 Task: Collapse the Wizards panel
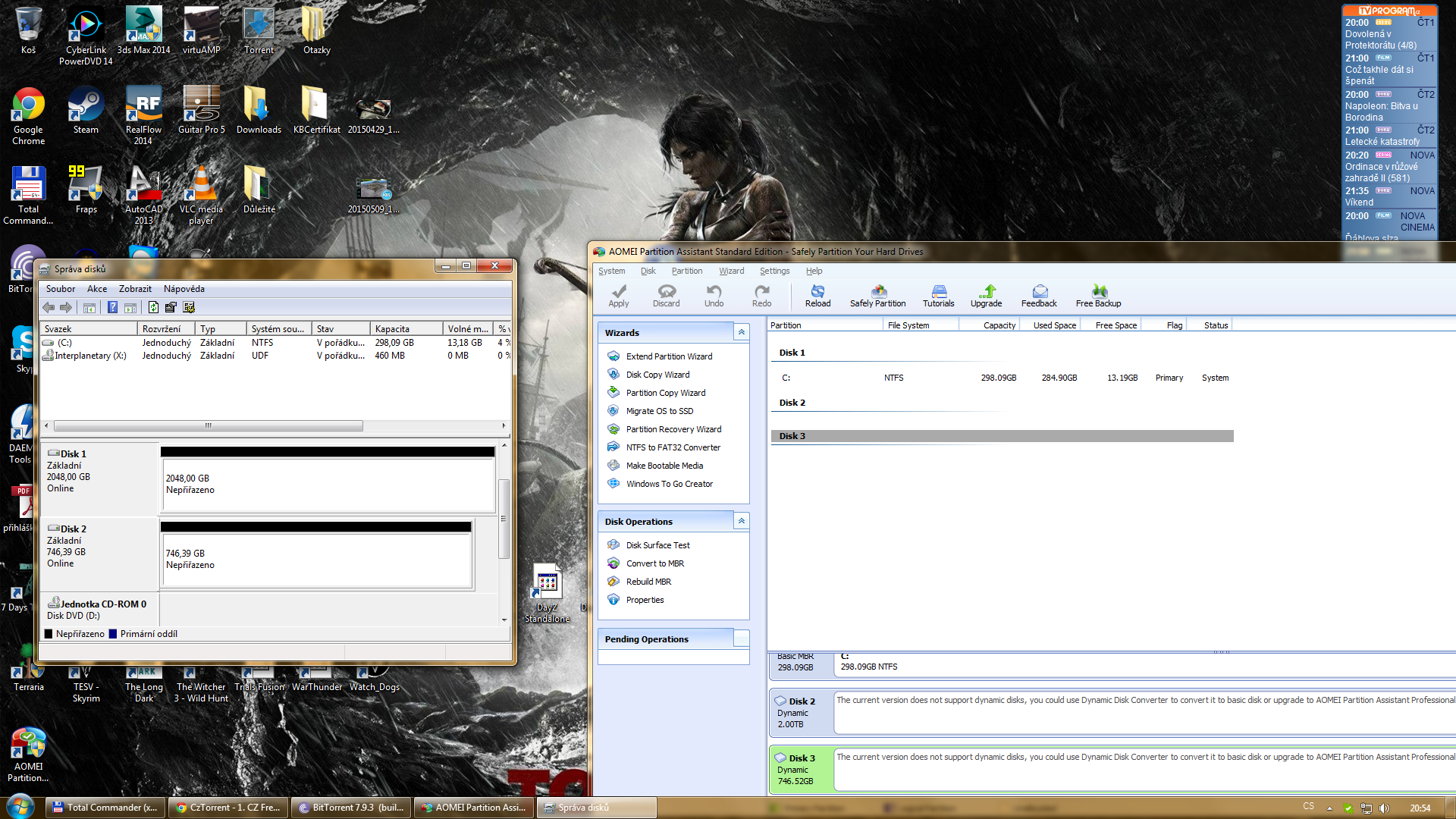click(x=742, y=332)
